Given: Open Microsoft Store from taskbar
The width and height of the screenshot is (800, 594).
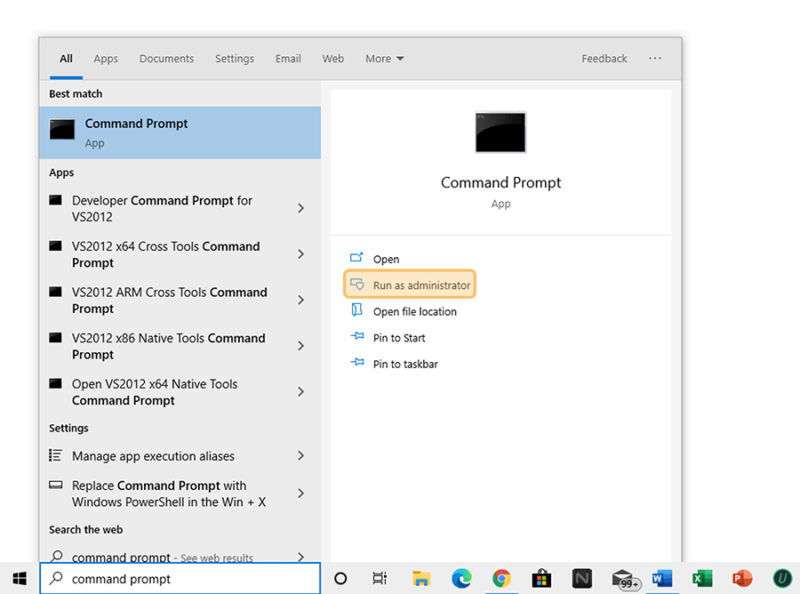Looking at the screenshot, I should pos(541,579).
